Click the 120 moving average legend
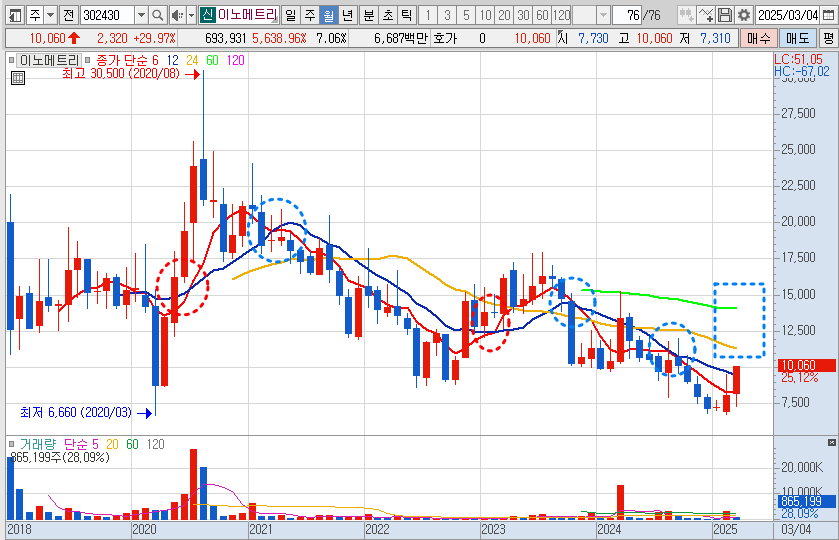Viewport: 839px width, 540px height. (x=235, y=60)
